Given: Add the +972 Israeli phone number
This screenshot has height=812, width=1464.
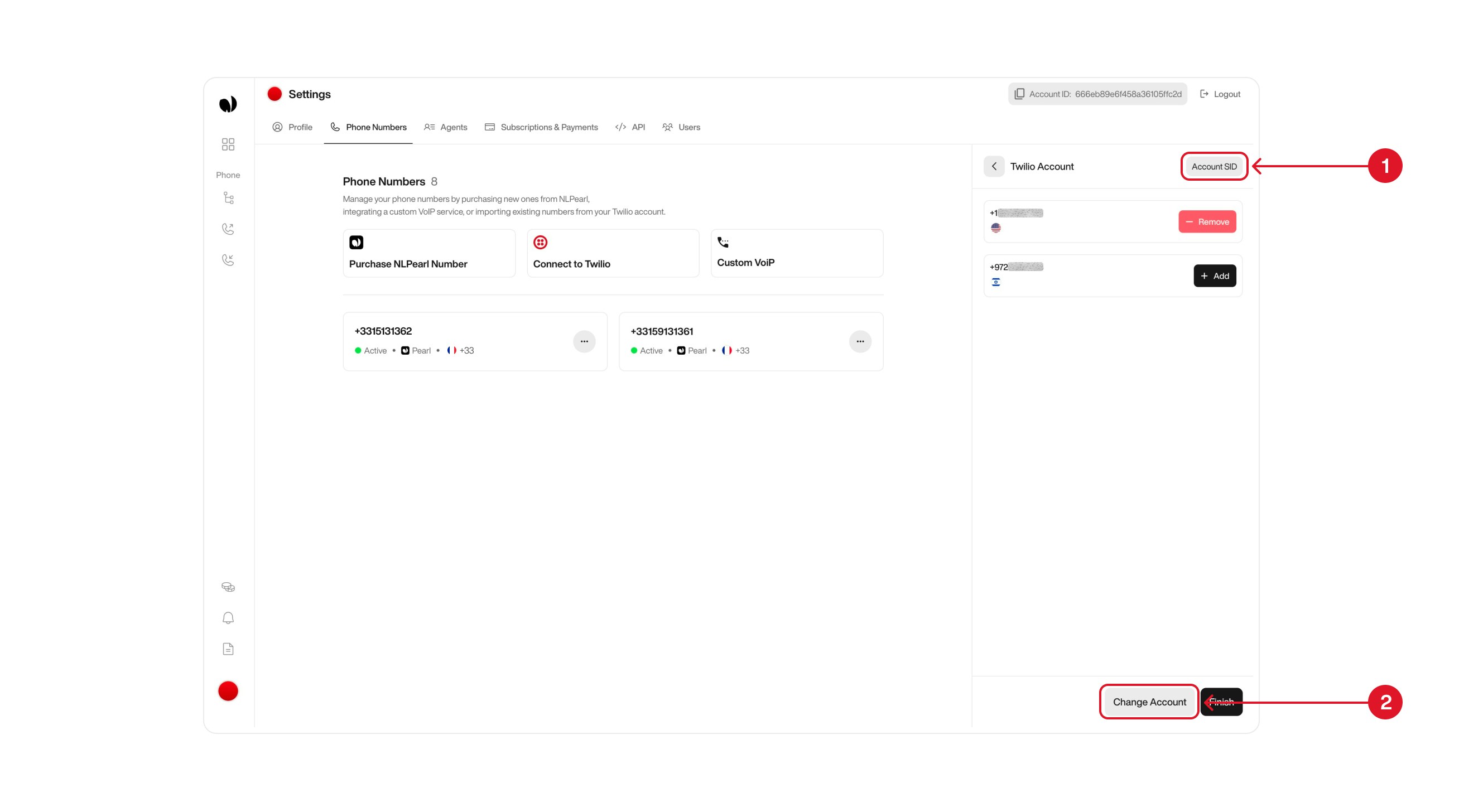Looking at the screenshot, I should (x=1215, y=275).
